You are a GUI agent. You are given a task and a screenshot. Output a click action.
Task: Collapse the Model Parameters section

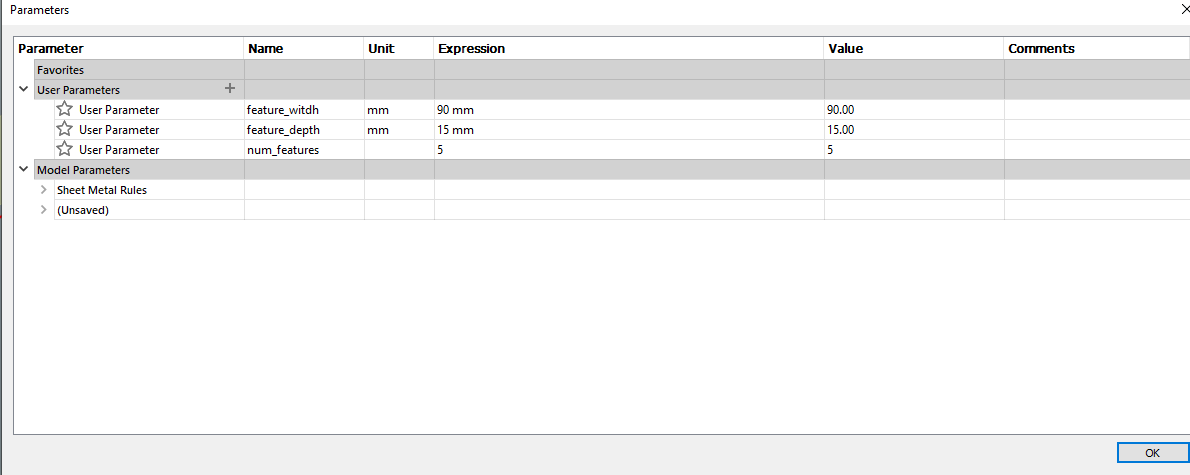click(24, 170)
